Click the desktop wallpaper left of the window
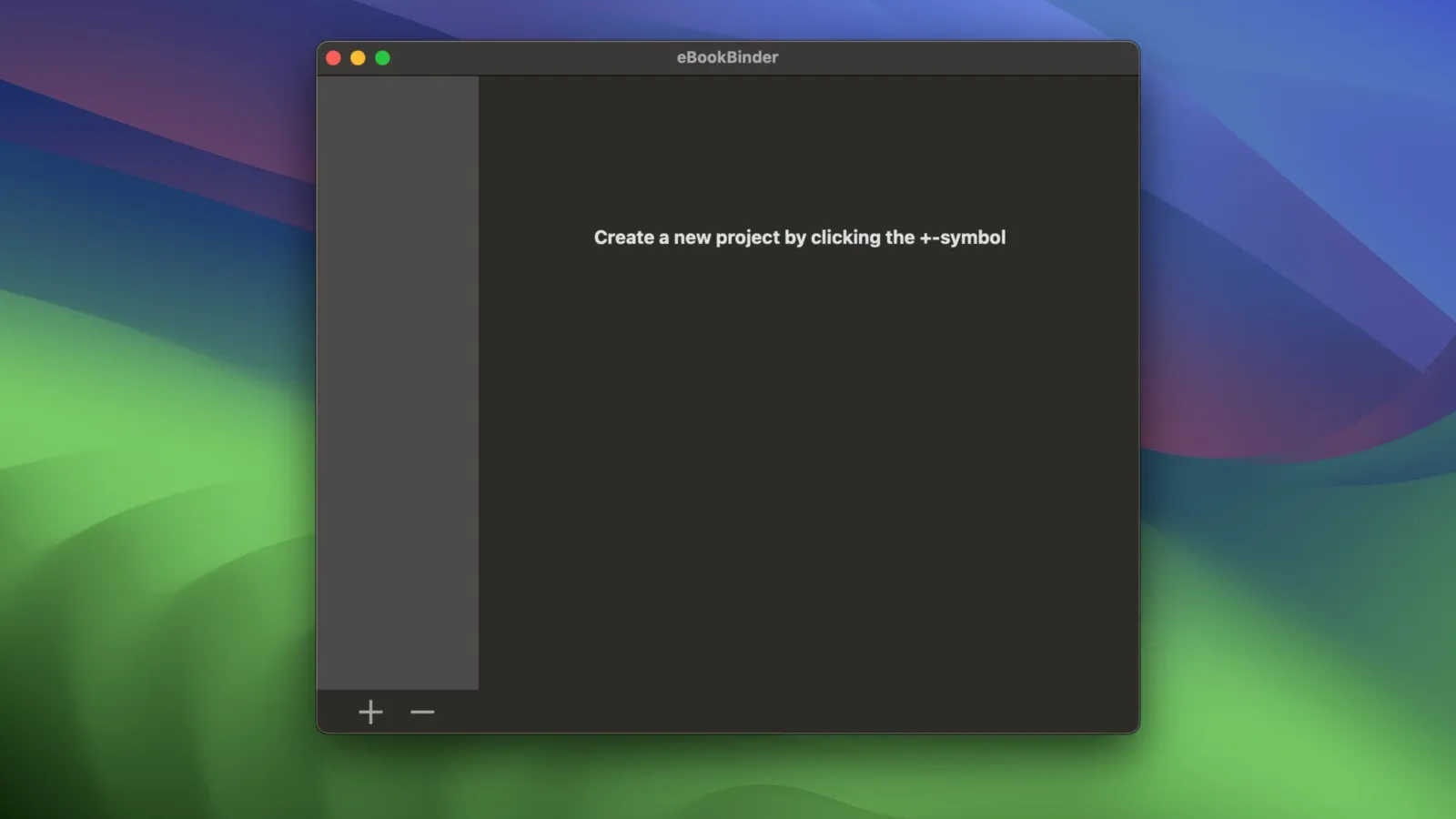The image size is (1456, 819). pyautogui.click(x=155, y=409)
